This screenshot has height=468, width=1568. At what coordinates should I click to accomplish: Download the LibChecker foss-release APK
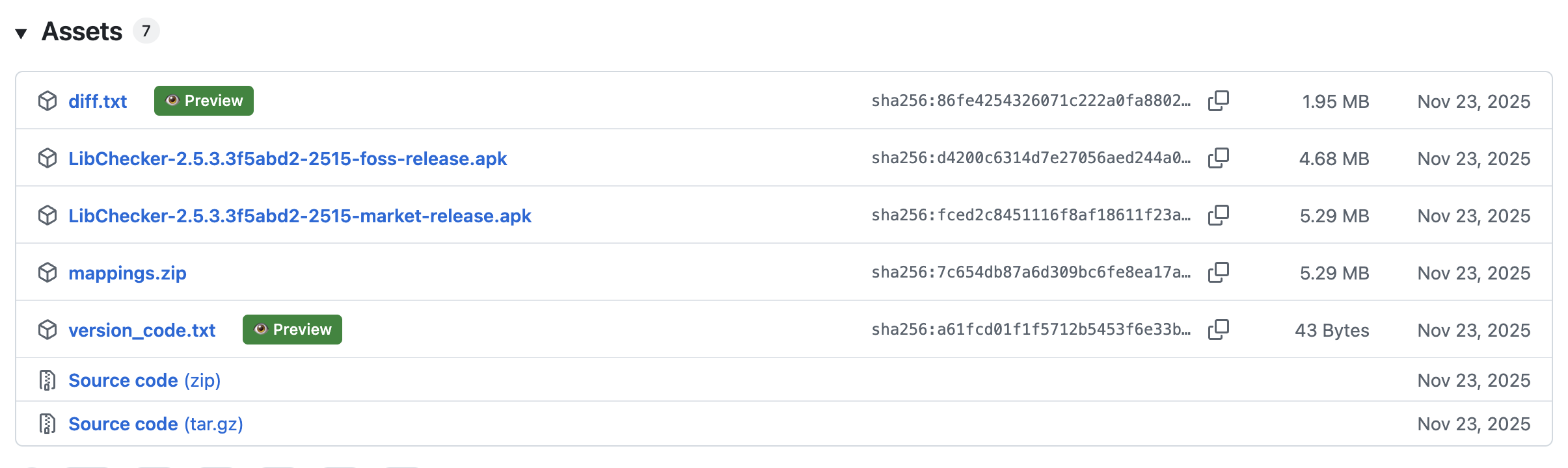pos(287,159)
